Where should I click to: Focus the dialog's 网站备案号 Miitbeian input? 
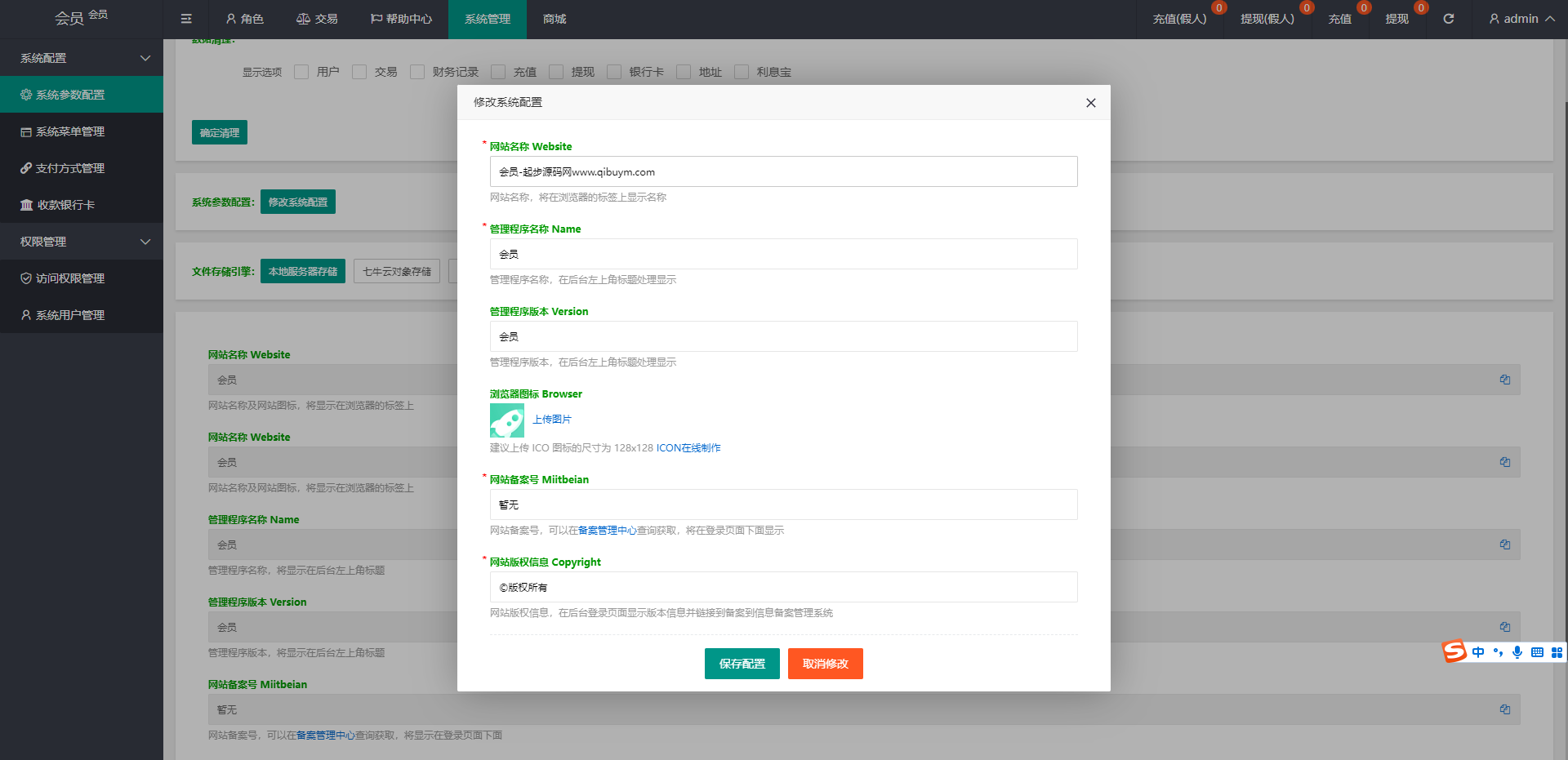(x=784, y=504)
